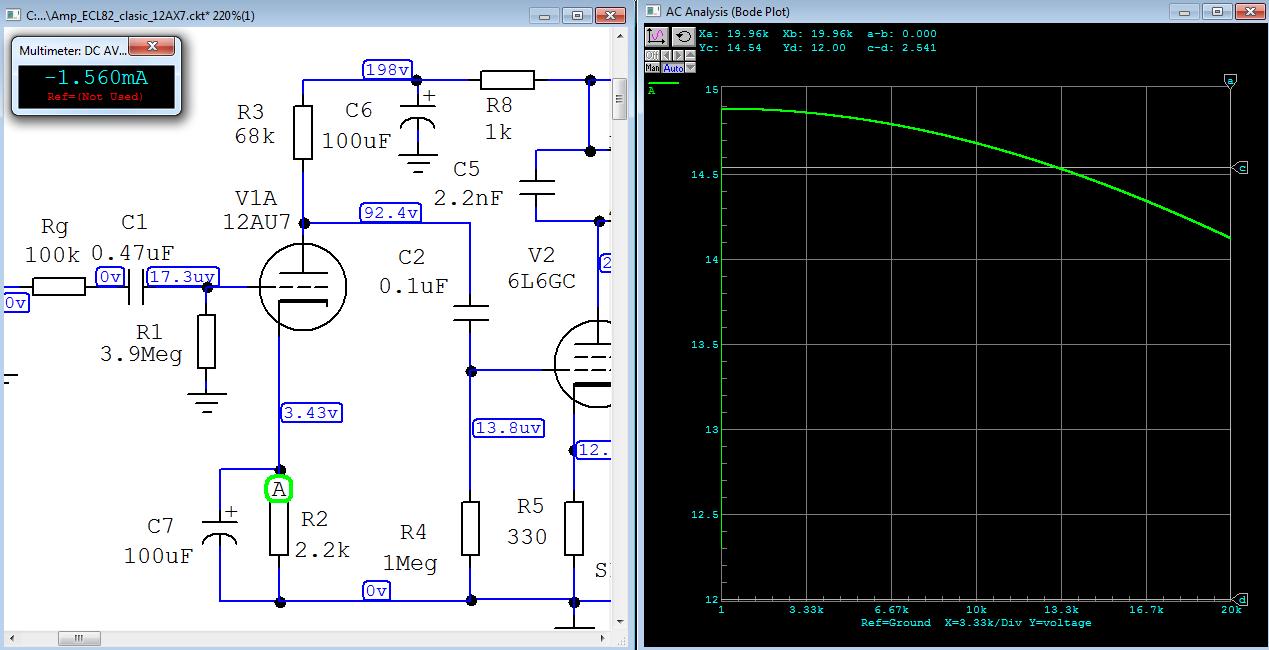
Task: Close the Multimeter window
Action: [x=153, y=46]
